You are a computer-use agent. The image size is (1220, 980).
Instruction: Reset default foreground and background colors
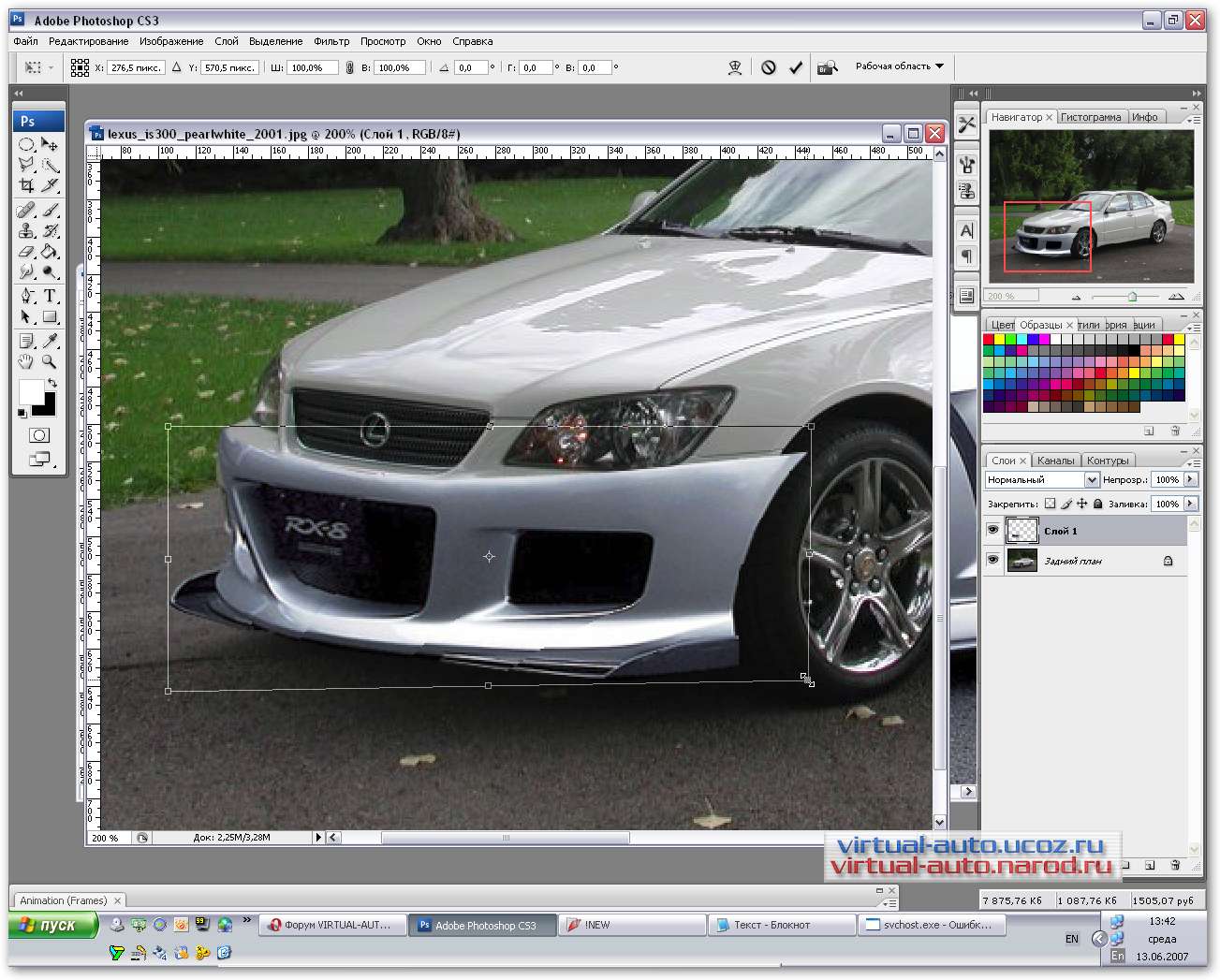point(22,412)
